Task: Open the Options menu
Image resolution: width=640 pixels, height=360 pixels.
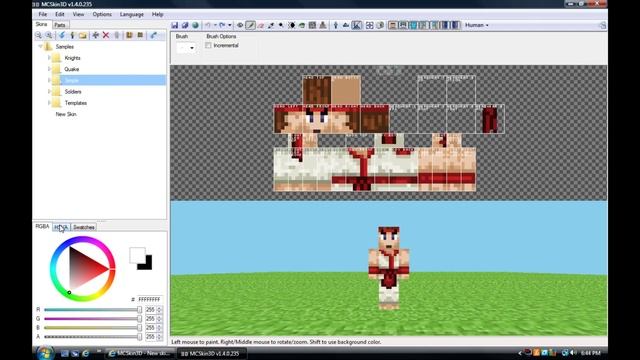Action: [x=102, y=14]
